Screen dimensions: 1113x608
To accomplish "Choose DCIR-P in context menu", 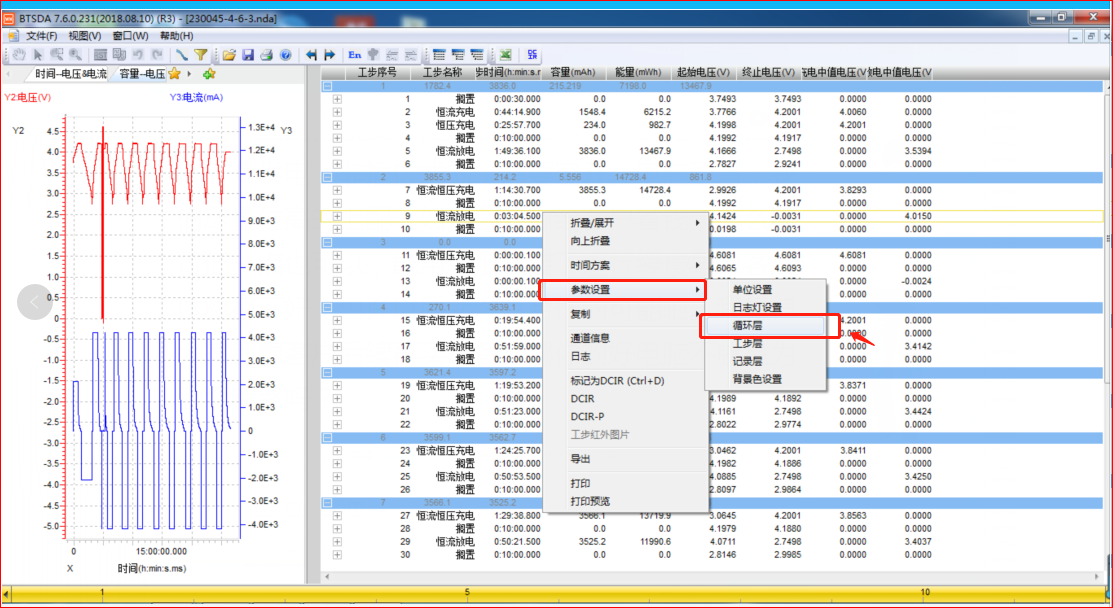I will (x=625, y=416).
